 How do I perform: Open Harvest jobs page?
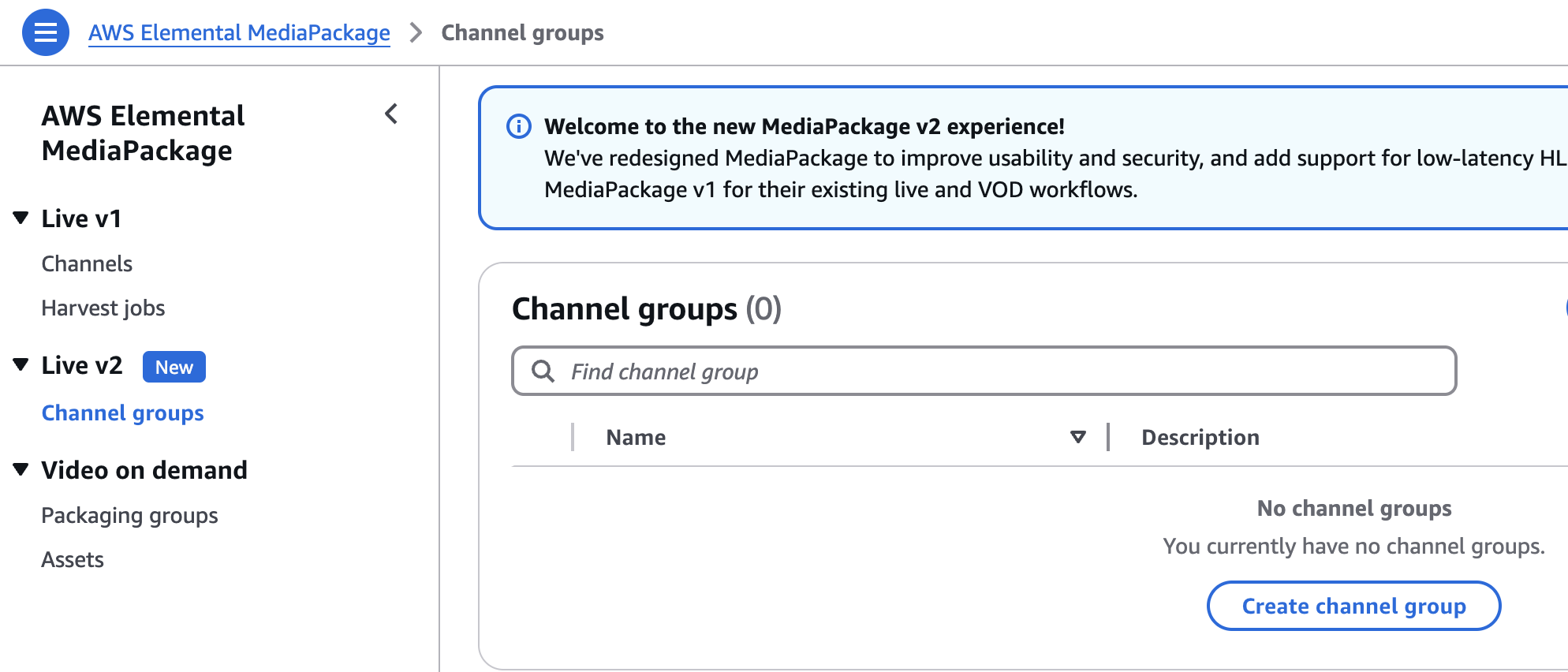coord(103,308)
